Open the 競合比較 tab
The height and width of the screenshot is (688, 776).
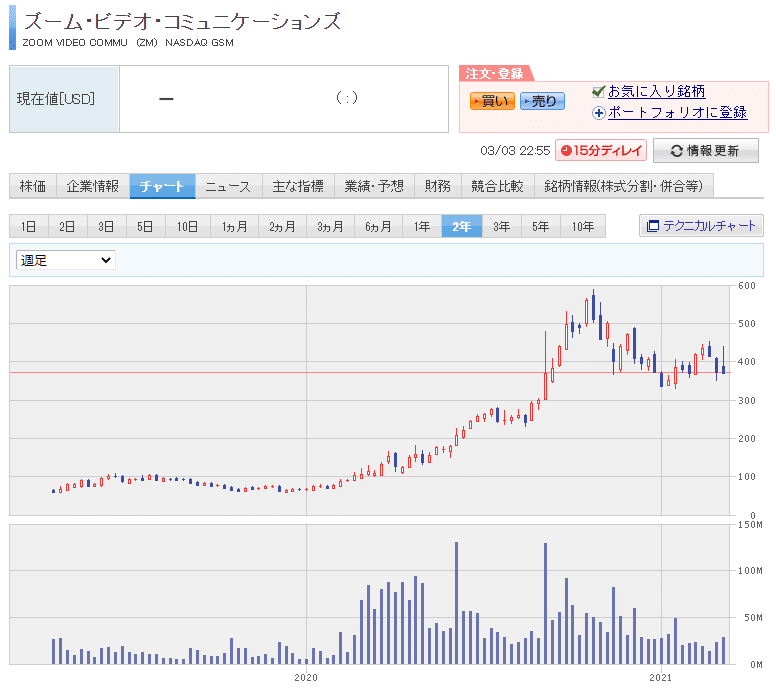498,186
